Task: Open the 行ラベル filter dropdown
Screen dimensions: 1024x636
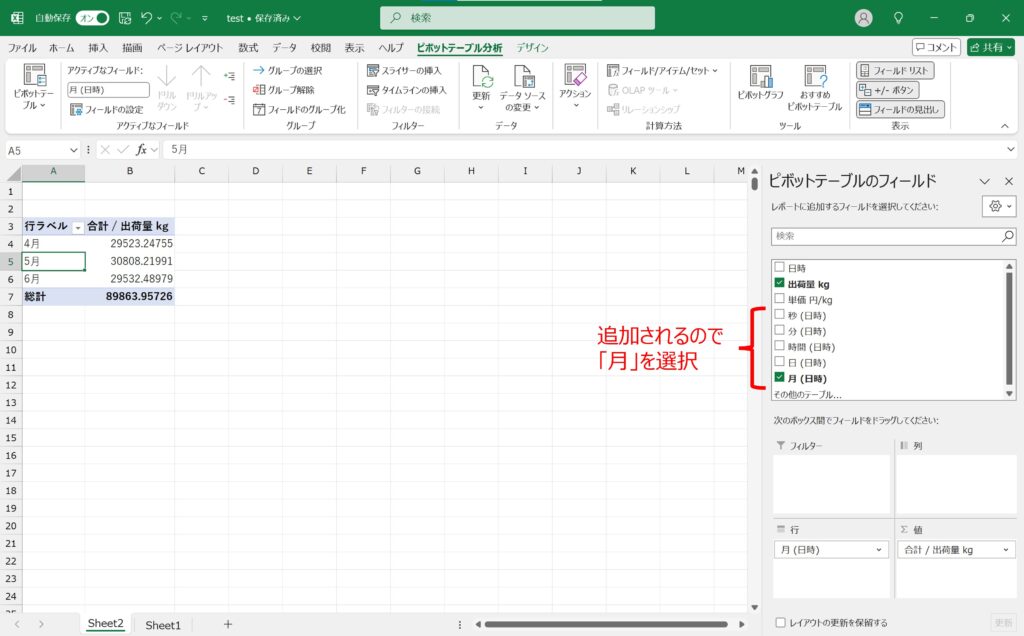Action: click(78, 227)
